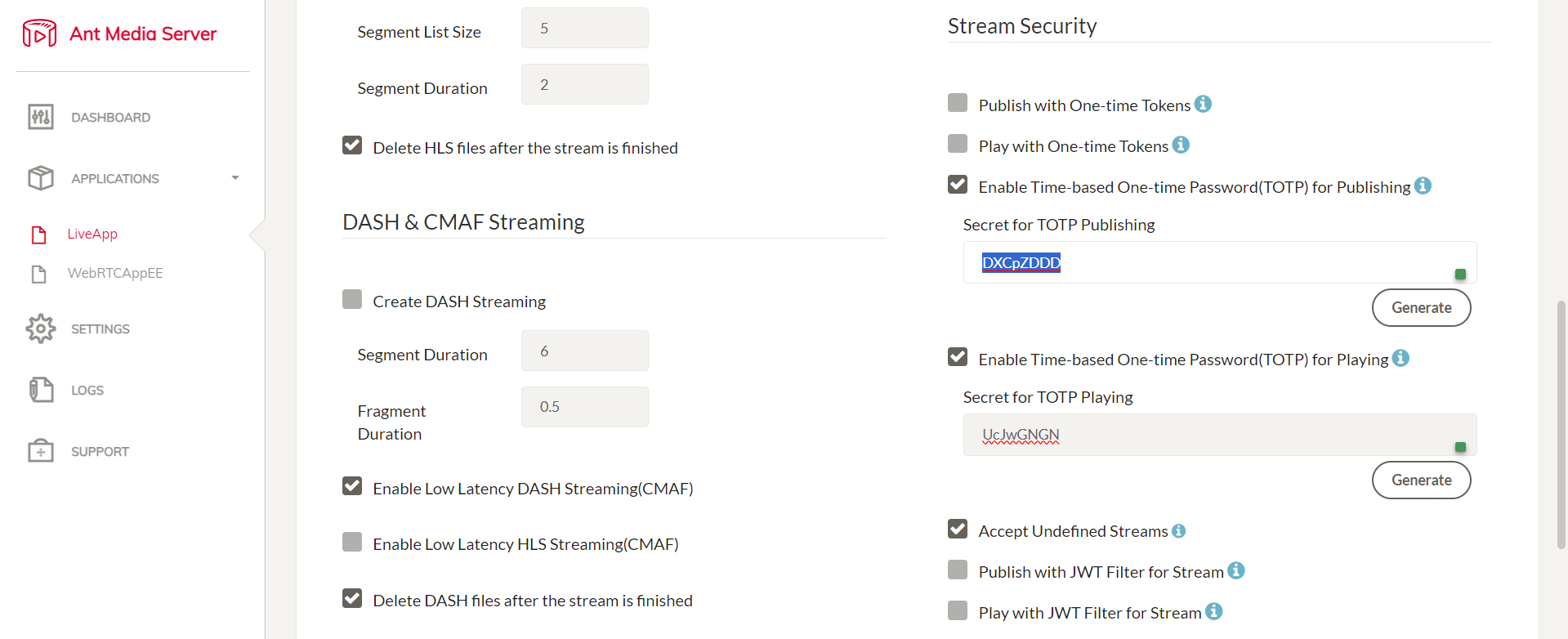1568x639 pixels.
Task: Enable Create DASH Streaming checkbox
Action: tap(352, 299)
